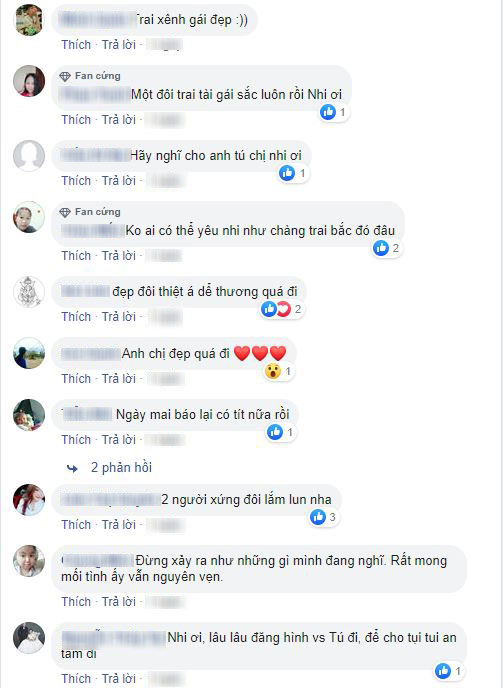The image size is (503, 688).
Task: Click wow emoji reaction on 'Anh chị đẹp quá đi' comment
Action: click(x=273, y=372)
